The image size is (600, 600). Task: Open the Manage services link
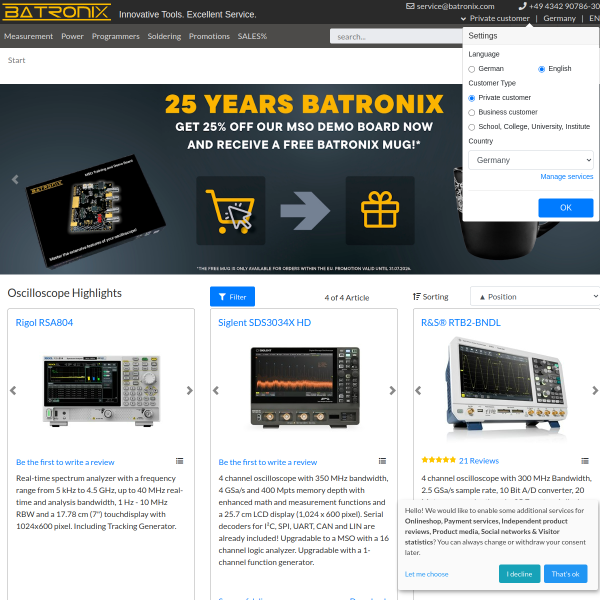[567, 176]
